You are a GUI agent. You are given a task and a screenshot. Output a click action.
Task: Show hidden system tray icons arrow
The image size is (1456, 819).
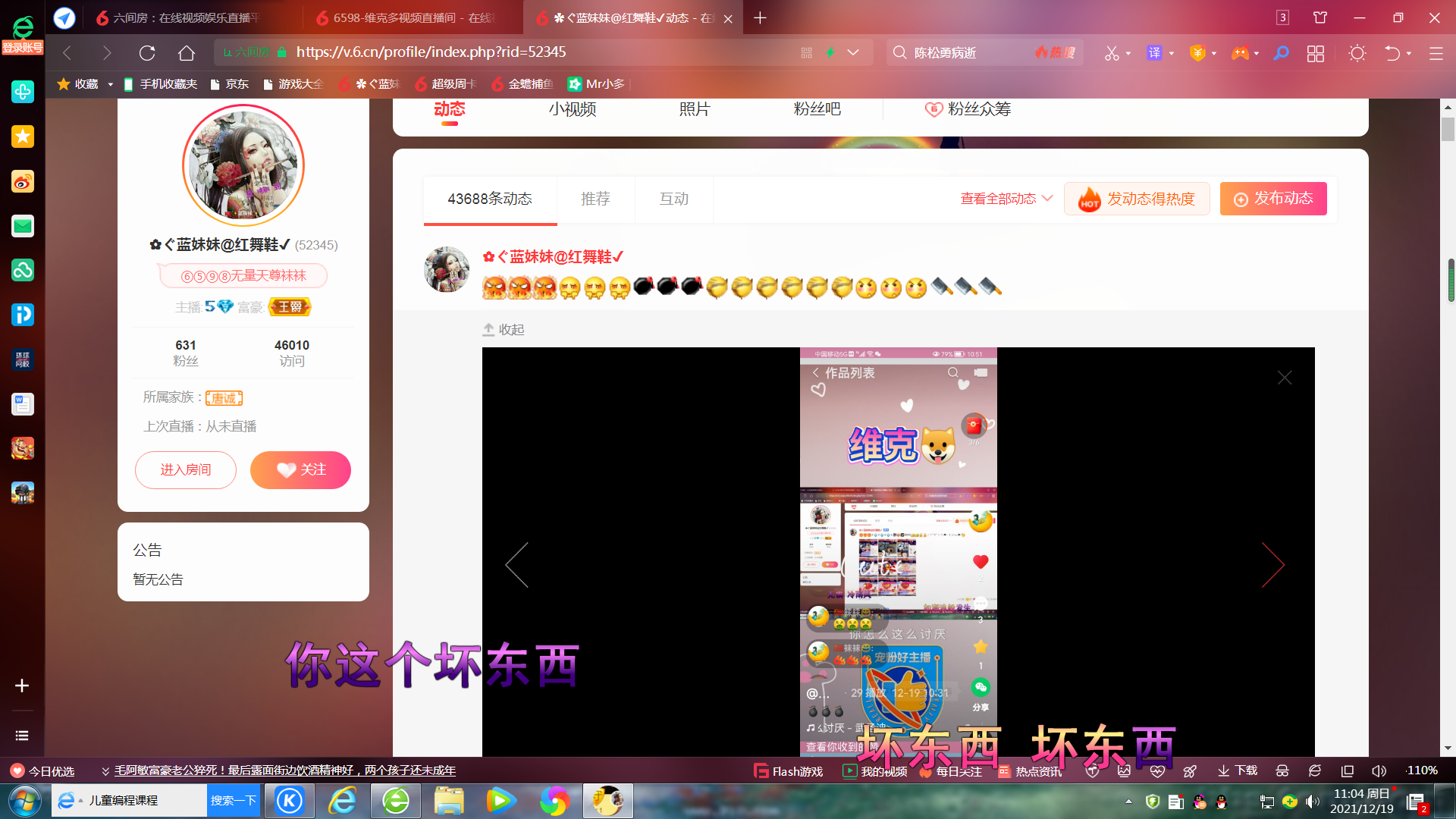[x=1128, y=801]
